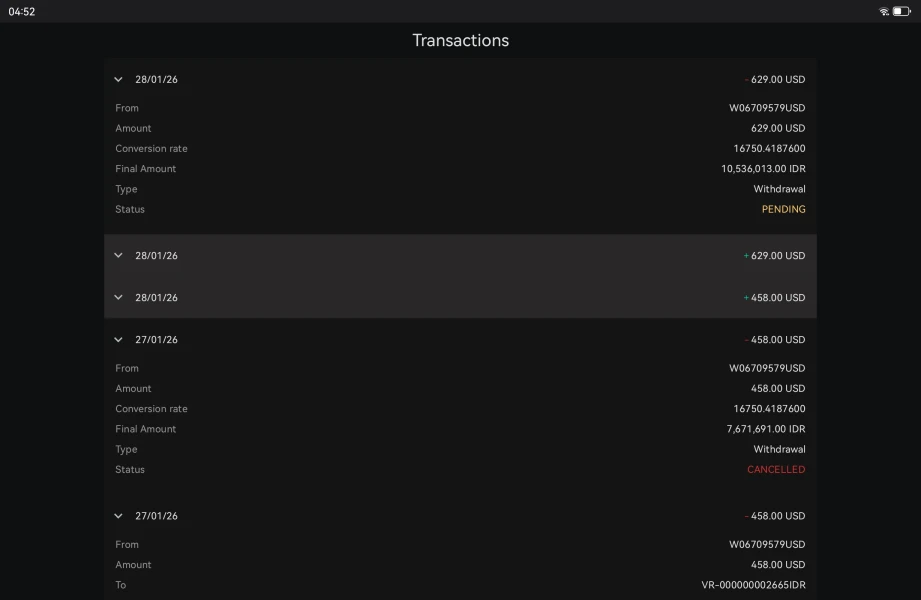Click Withdrawal type in the pending transaction

click(x=779, y=189)
